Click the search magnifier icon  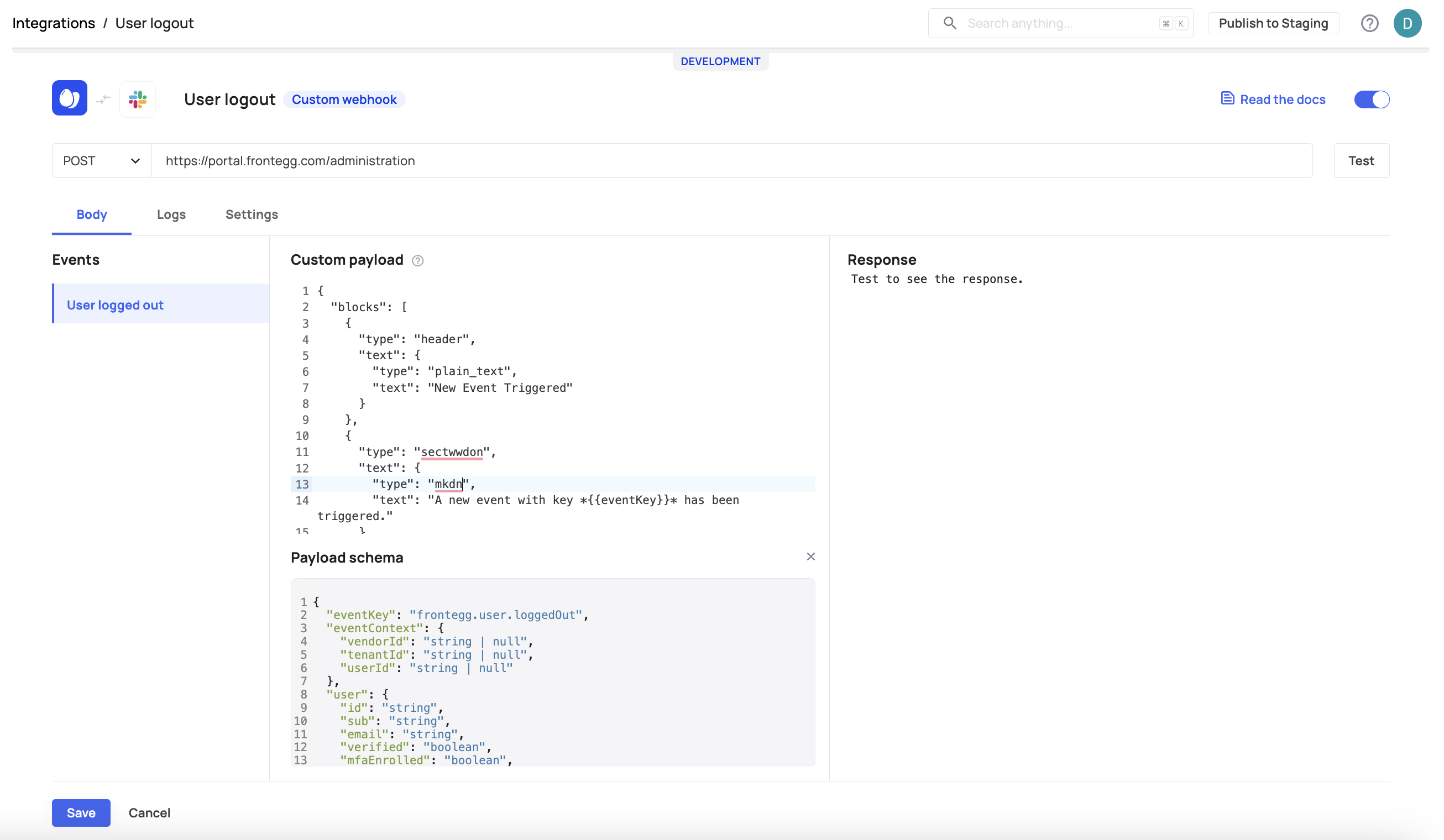point(948,23)
